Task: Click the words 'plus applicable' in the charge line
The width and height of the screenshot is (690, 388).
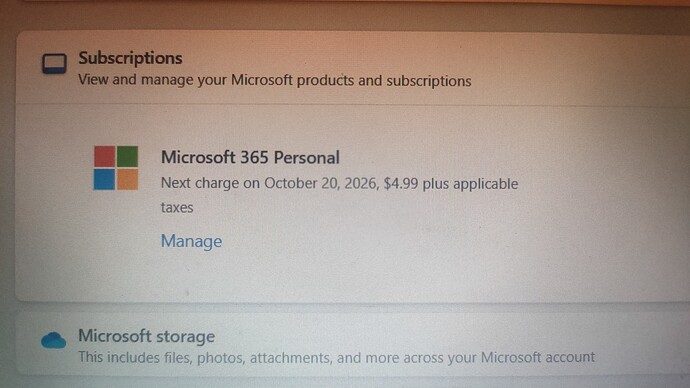Action: (470, 184)
